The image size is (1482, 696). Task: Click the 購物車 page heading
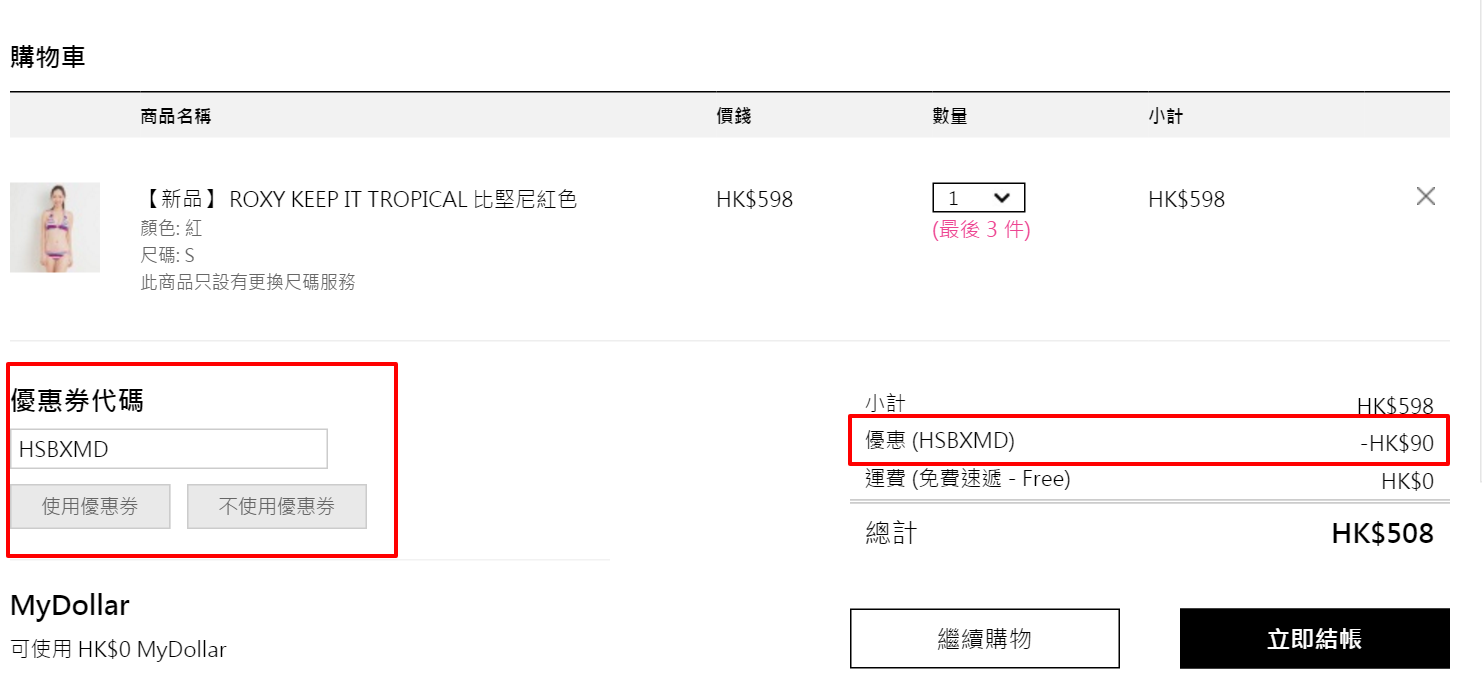[x=48, y=57]
